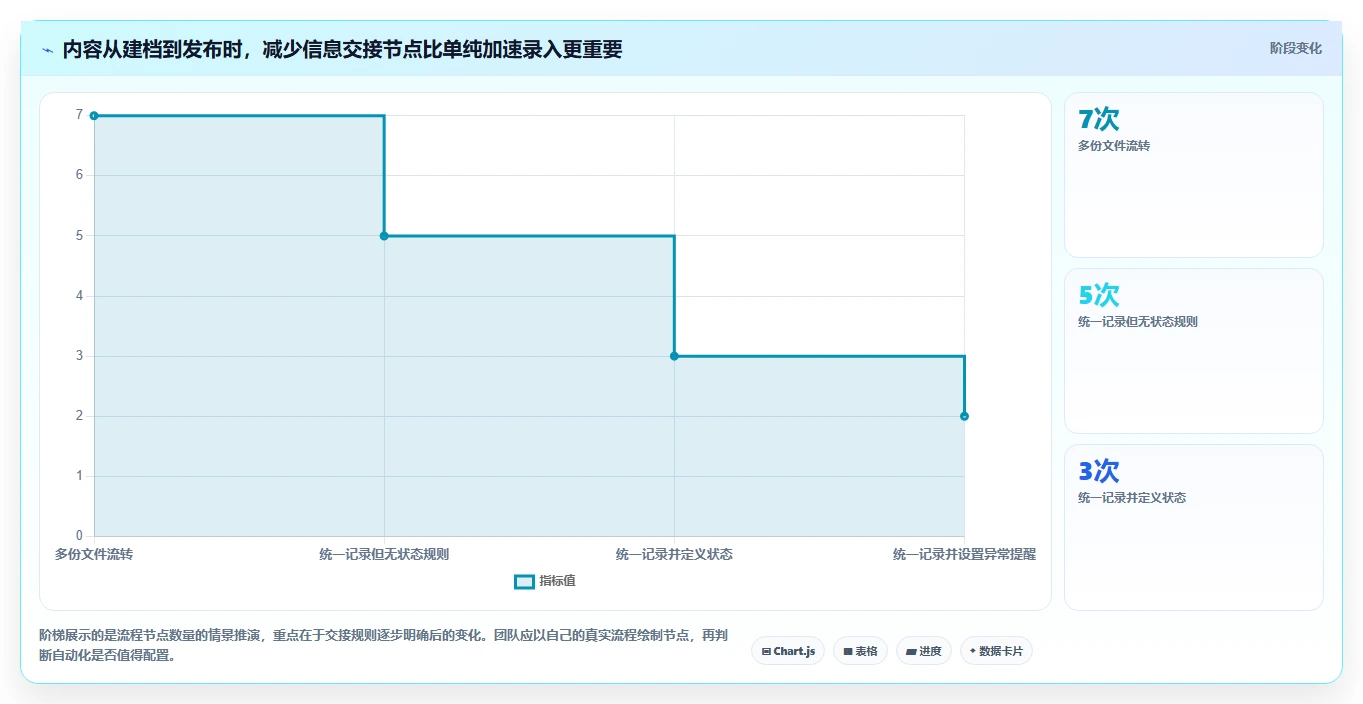The image size is (1363, 704).
Task: Click the 表格 tag button
Action: (860, 651)
